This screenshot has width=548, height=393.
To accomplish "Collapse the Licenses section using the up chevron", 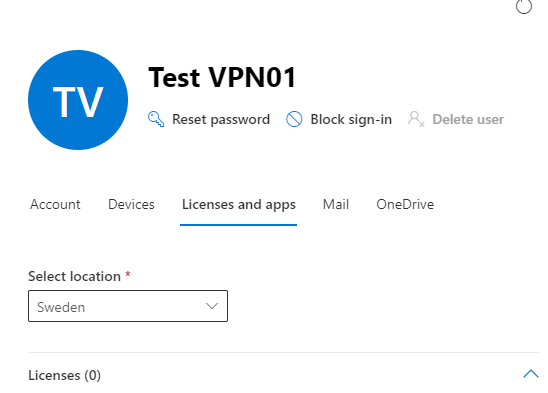I will coord(531,374).
